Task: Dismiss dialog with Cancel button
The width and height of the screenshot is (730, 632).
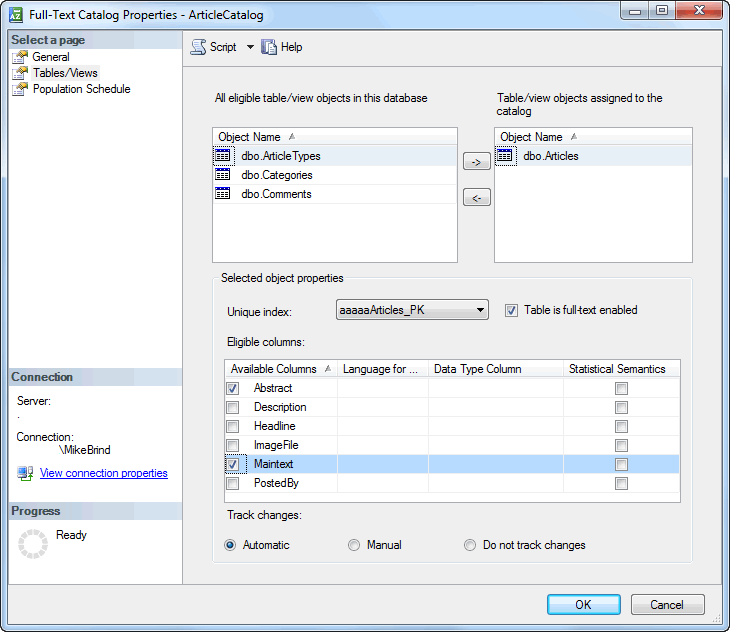Action: click(x=667, y=604)
